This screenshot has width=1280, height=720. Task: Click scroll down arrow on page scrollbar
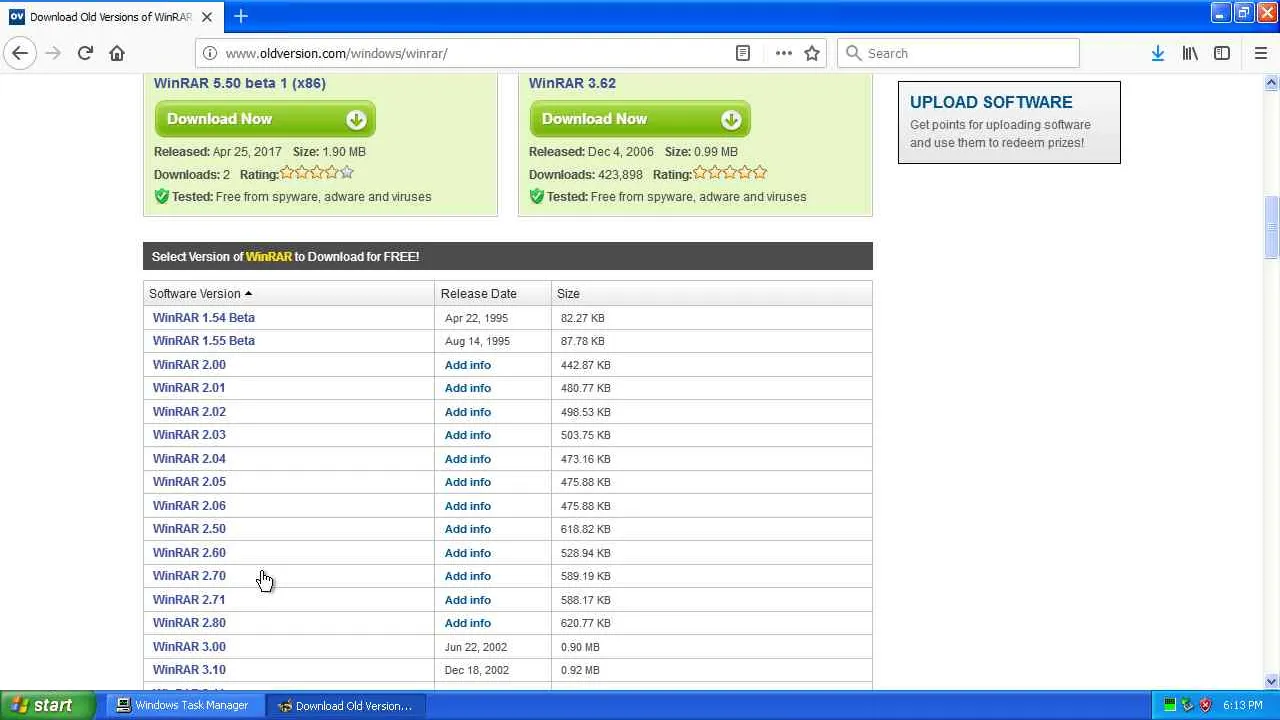pos(1272,682)
